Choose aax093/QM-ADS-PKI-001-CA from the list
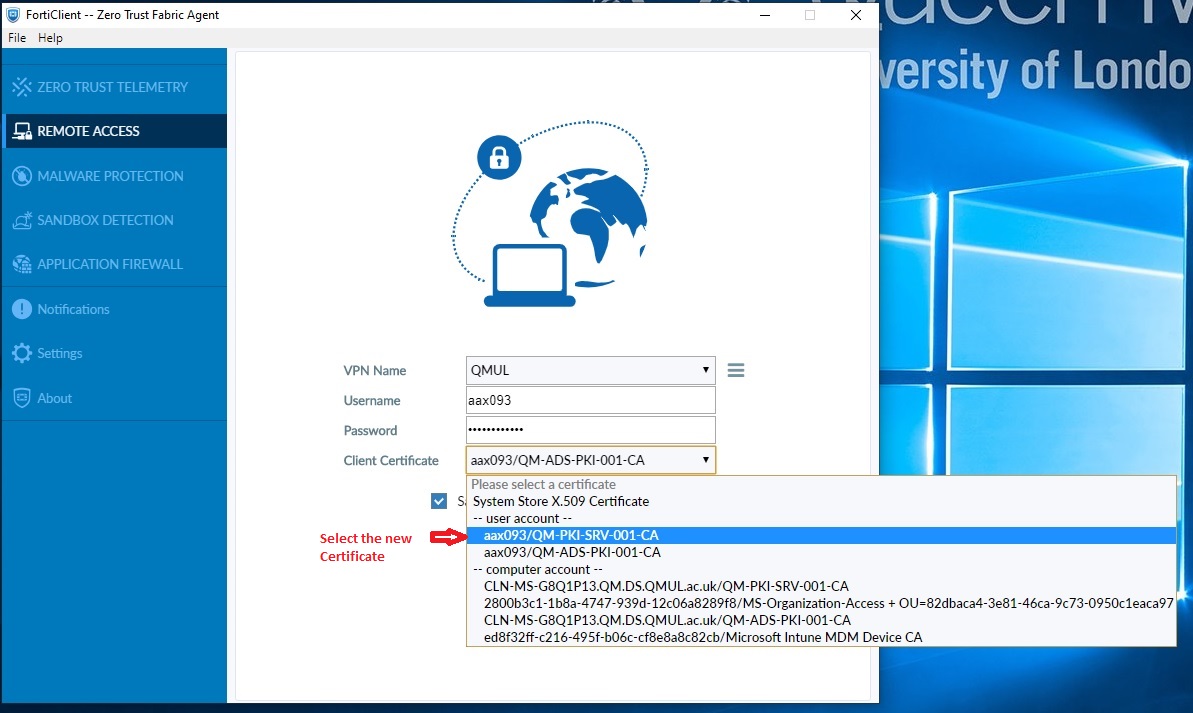Screen dimensions: 1193x713 (x=572, y=552)
